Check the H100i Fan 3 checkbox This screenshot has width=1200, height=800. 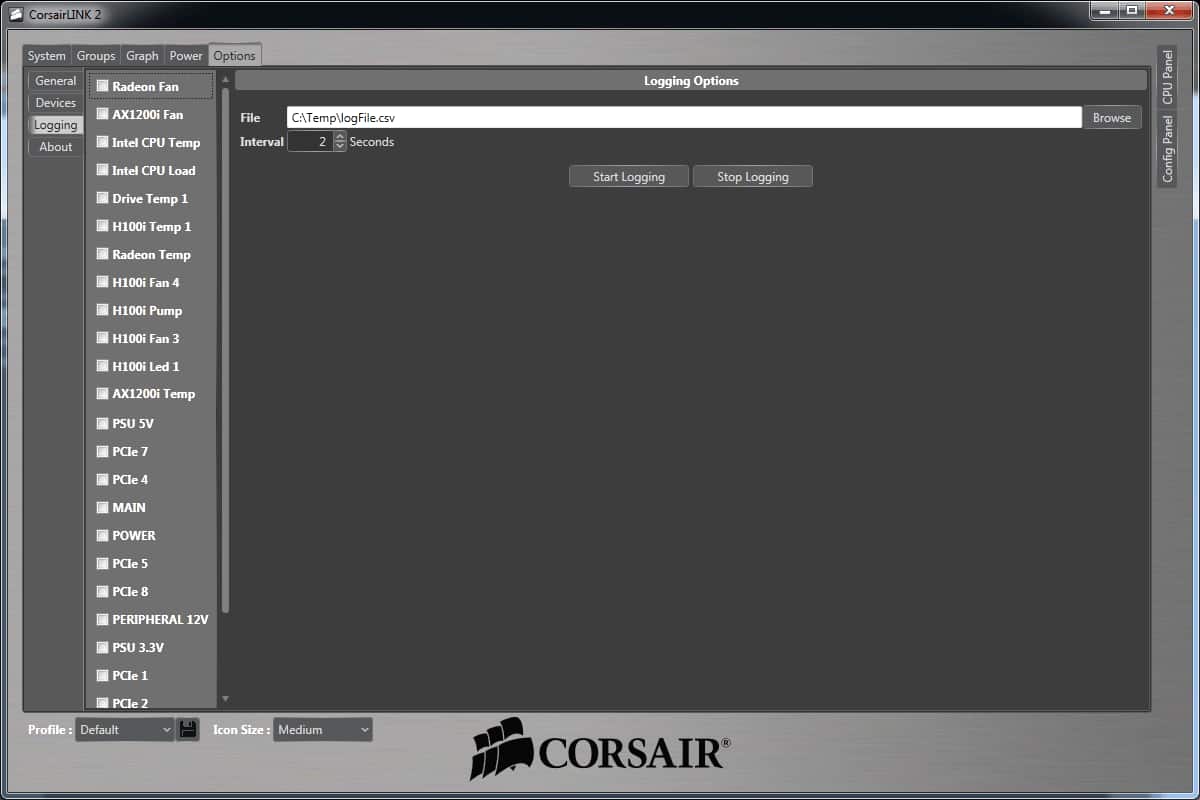point(102,339)
